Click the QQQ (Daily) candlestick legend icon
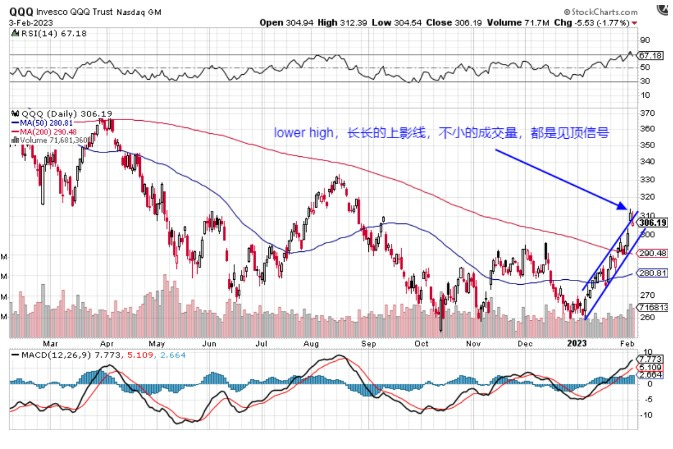This screenshot has width=673, height=449. point(13,115)
